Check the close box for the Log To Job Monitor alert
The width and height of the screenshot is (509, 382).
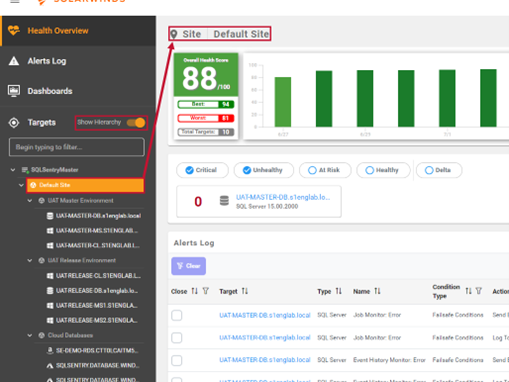click(x=177, y=338)
